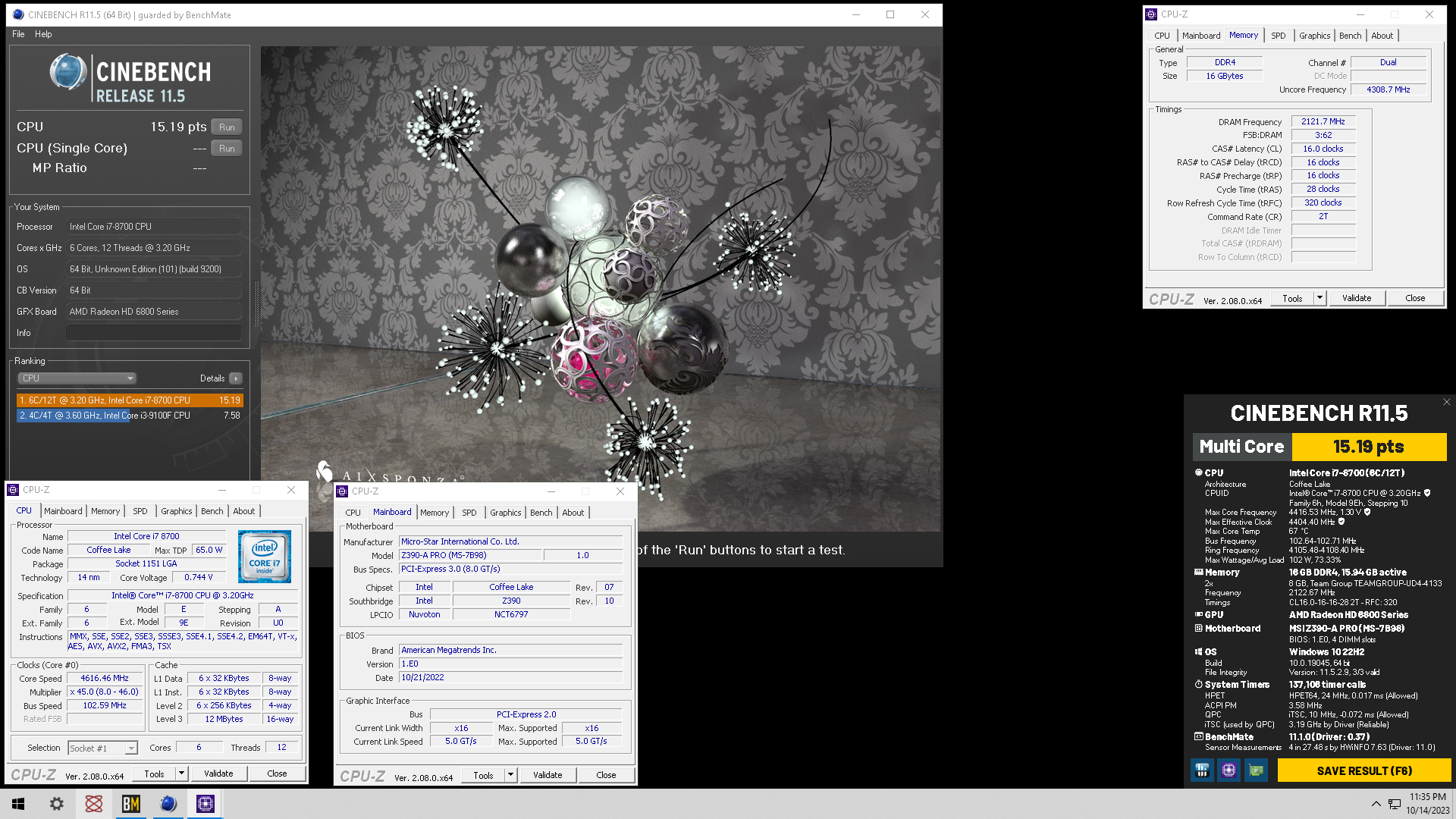Open Tools dropdown arrow in CPU-Z CPU window
The width and height of the screenshot is (1456, 819).
181,773
